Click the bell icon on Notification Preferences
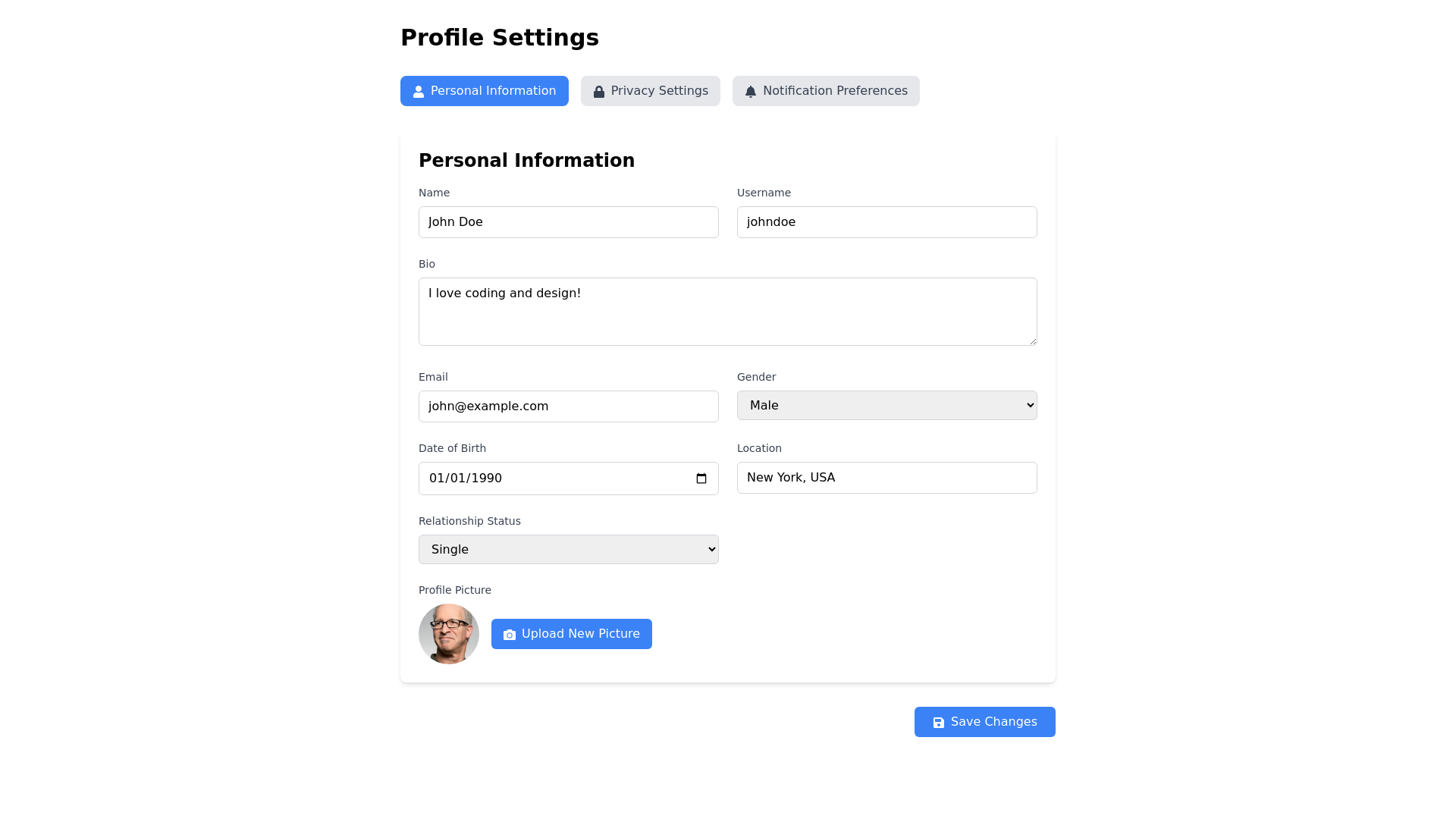The width and height of the screenshot is (1456, 819). [x=751, y=92]
